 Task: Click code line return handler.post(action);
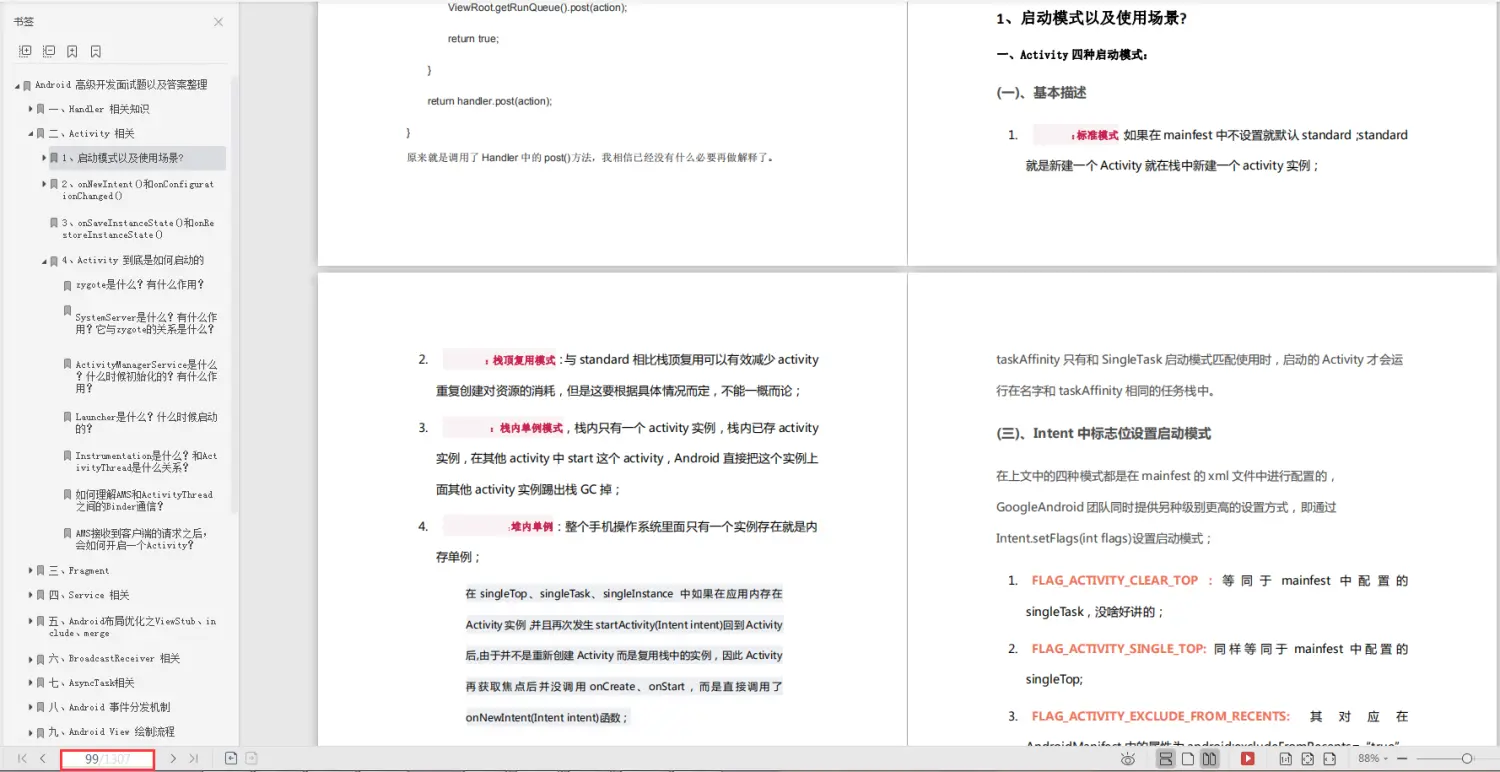pyautogui.click(x=489, y=101)
